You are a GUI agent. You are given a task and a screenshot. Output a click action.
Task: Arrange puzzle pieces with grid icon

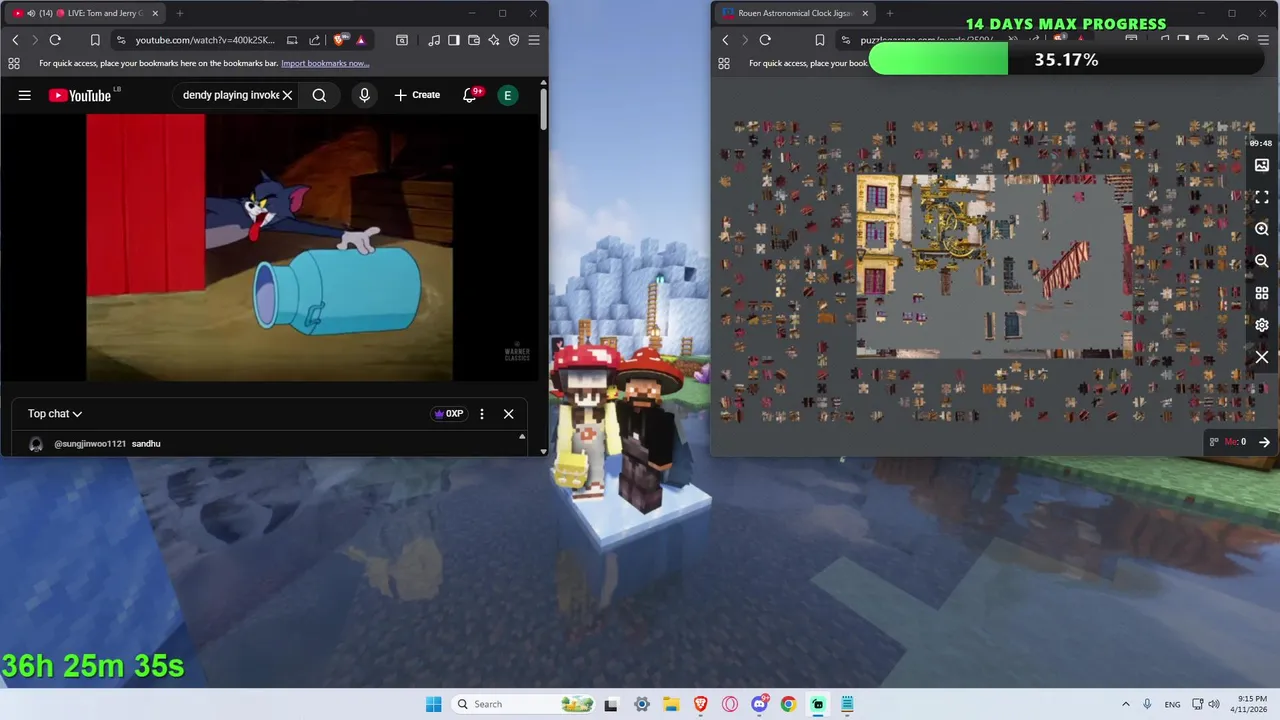point(1262,293)
